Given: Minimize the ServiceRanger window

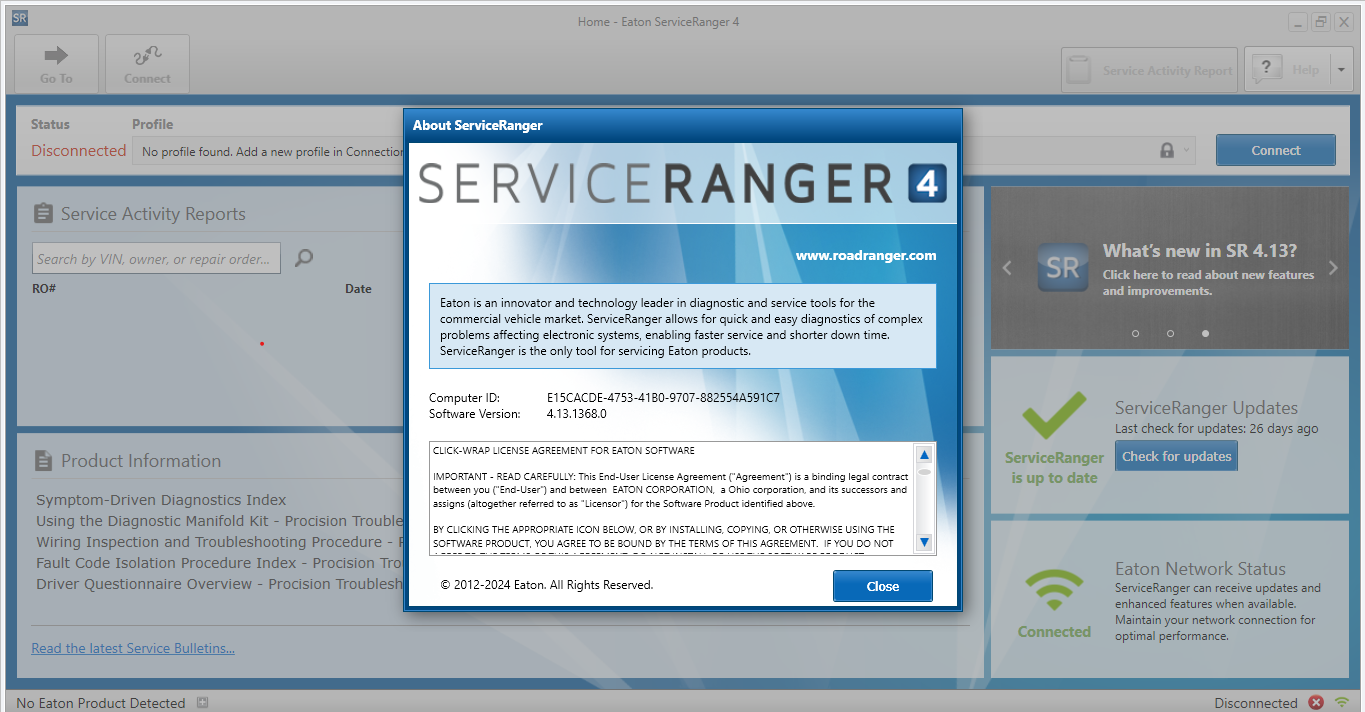Looking at the screenshot, I should click(x=1298, y=21).
